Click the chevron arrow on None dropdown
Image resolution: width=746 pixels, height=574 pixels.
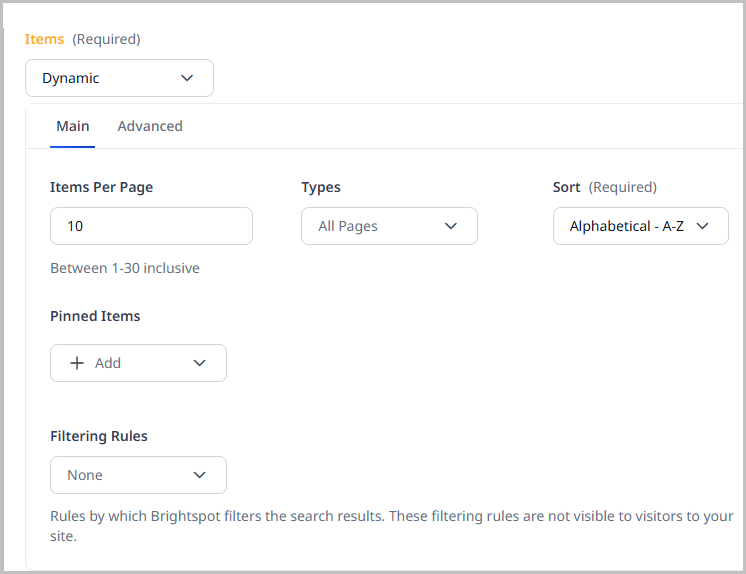tap(199, 475)
